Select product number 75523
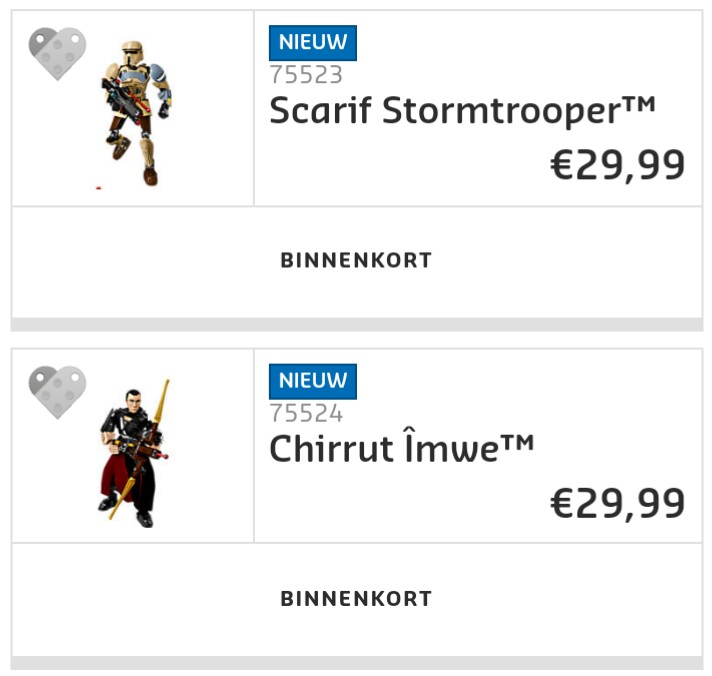 (306, 75)
